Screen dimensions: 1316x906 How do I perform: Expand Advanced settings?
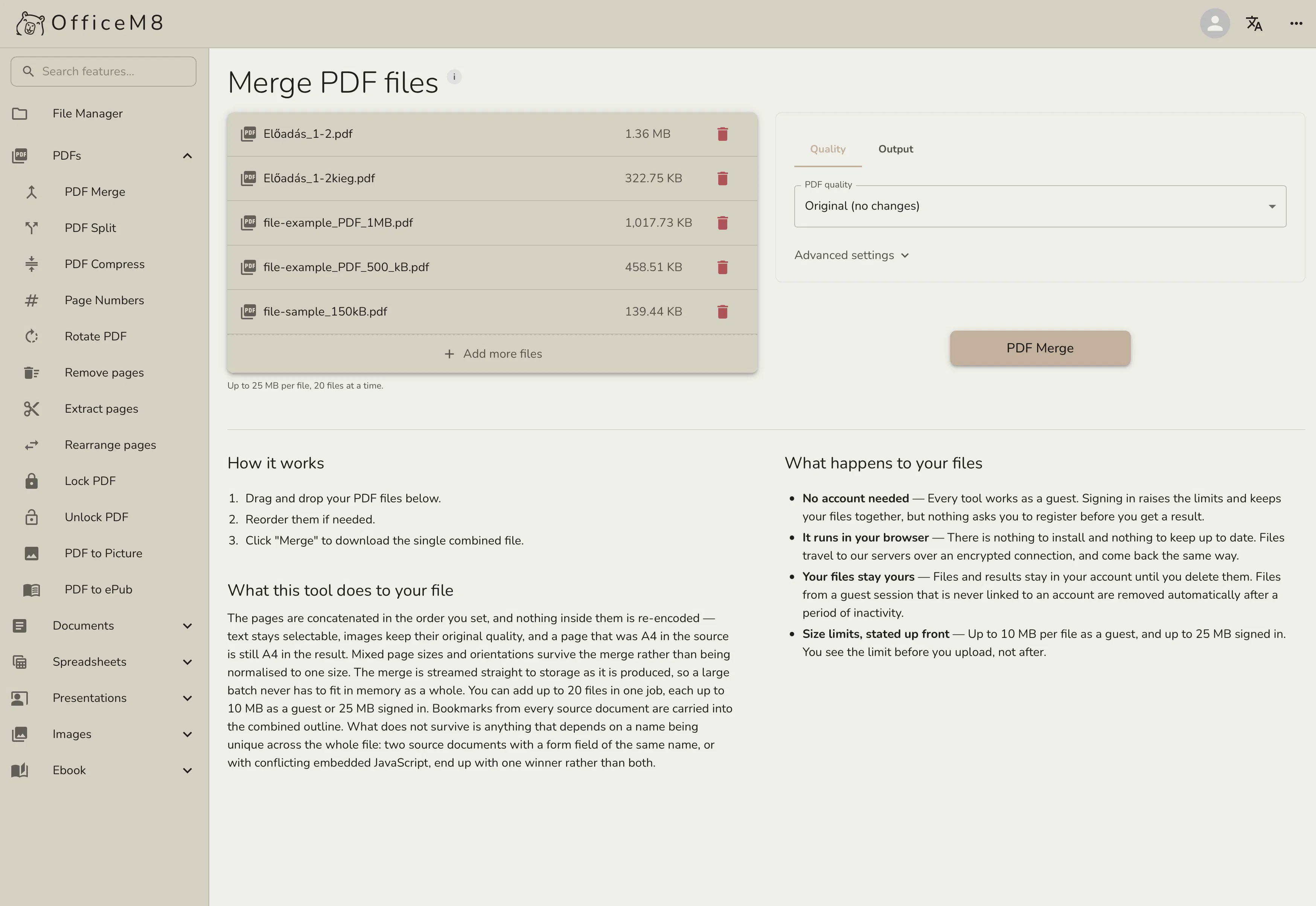851,255
